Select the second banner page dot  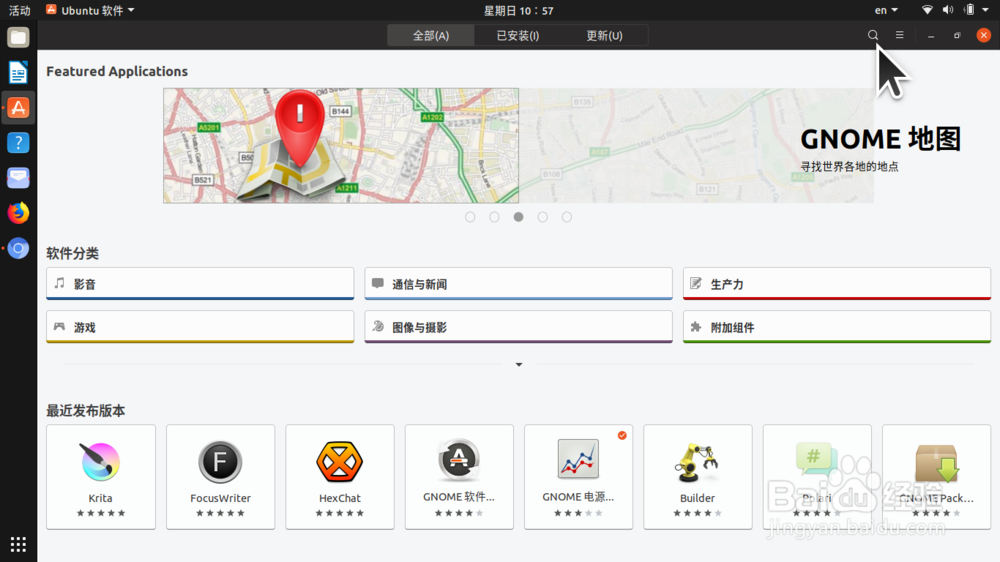[494, 217]
